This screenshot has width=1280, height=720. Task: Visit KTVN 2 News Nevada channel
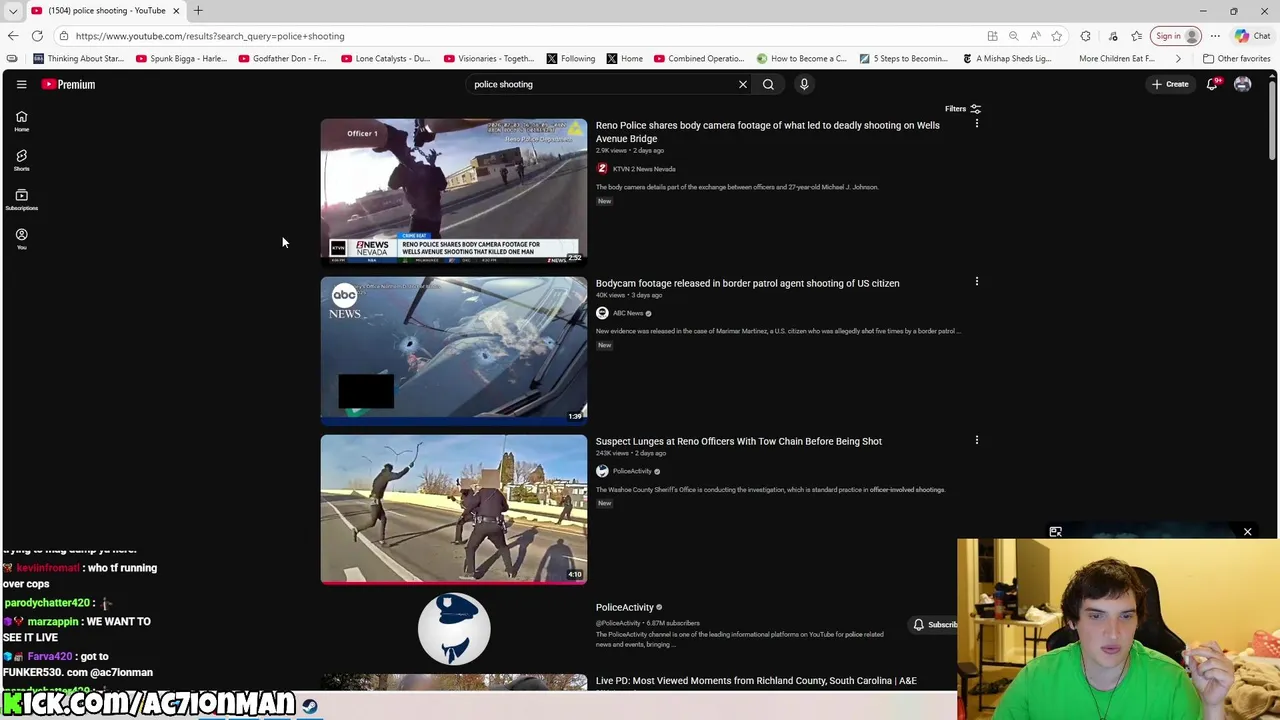[x=643, y=169]
